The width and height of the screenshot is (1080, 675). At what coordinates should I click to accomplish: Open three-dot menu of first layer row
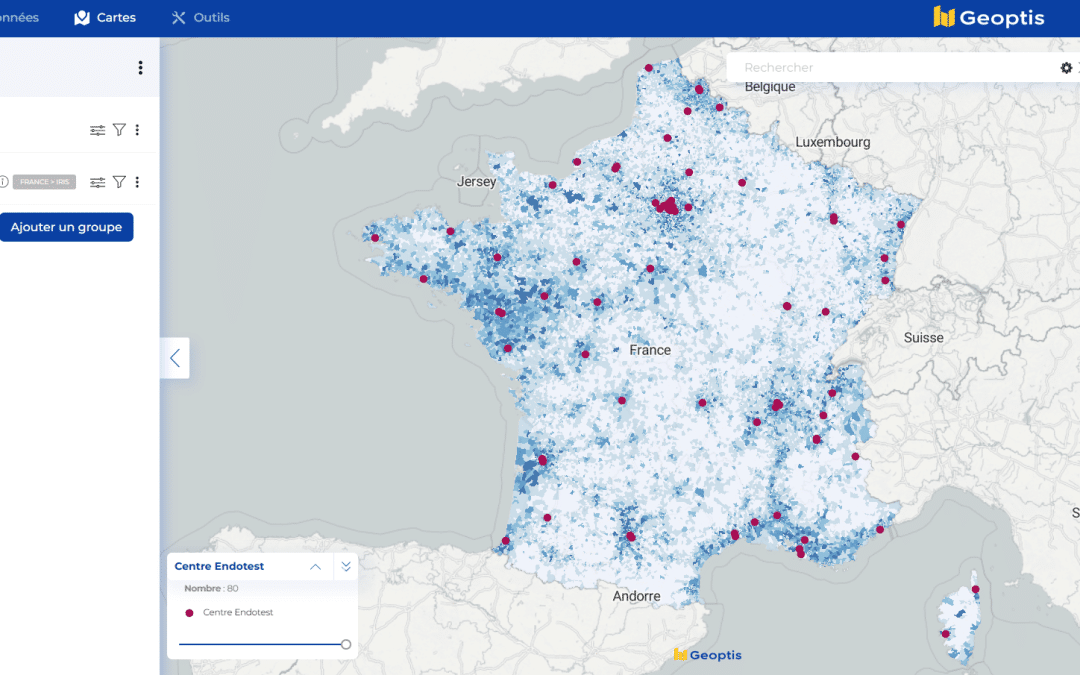coord(137,129)
